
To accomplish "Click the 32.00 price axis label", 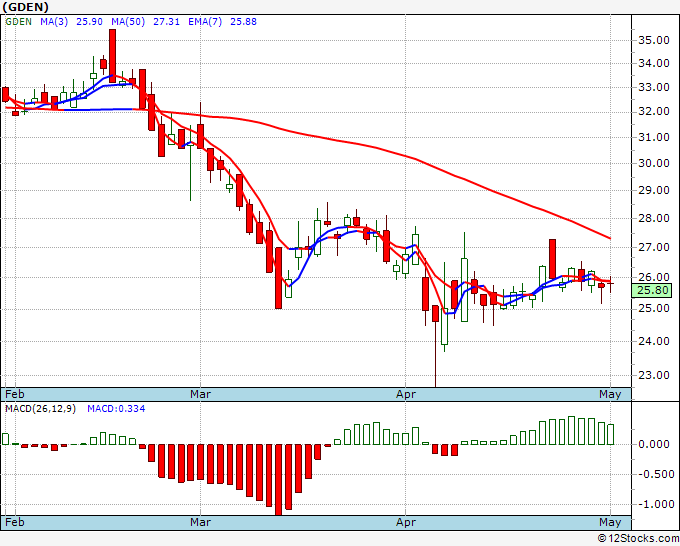I will (654, 111).
